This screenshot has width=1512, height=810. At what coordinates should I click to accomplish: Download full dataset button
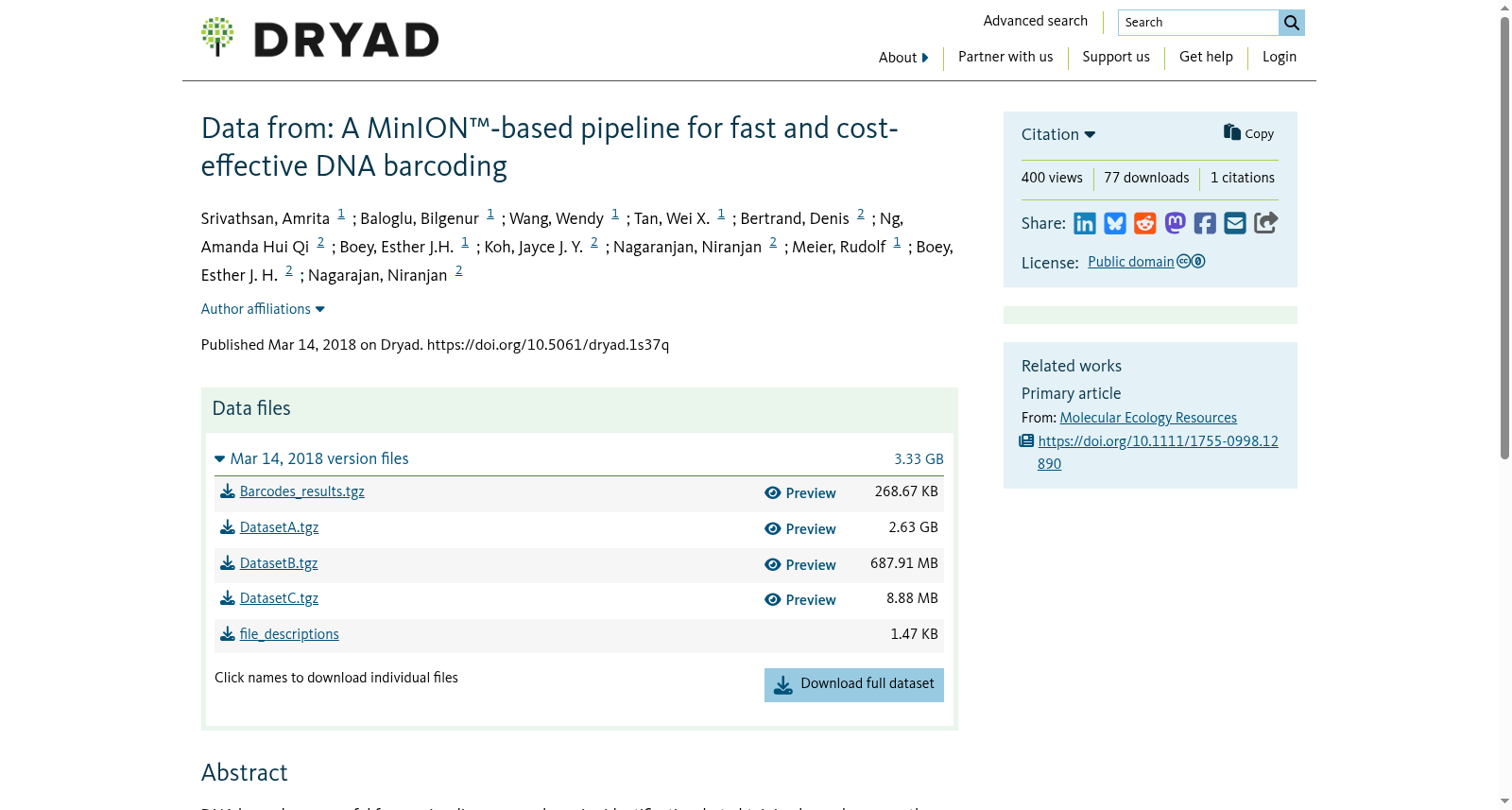(854, 685)
